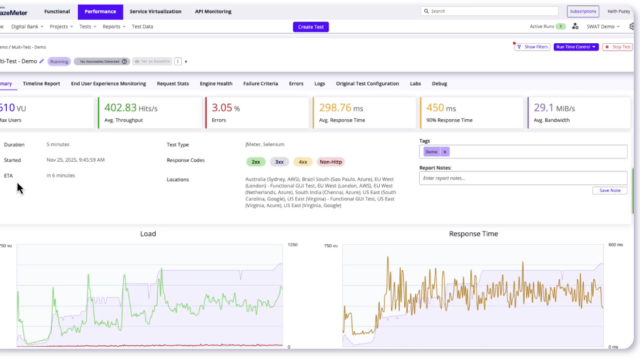The width and height of the screenshot is (640, 360).
Task: Open the Reports dropdown menu
Action: pos(114,27)
